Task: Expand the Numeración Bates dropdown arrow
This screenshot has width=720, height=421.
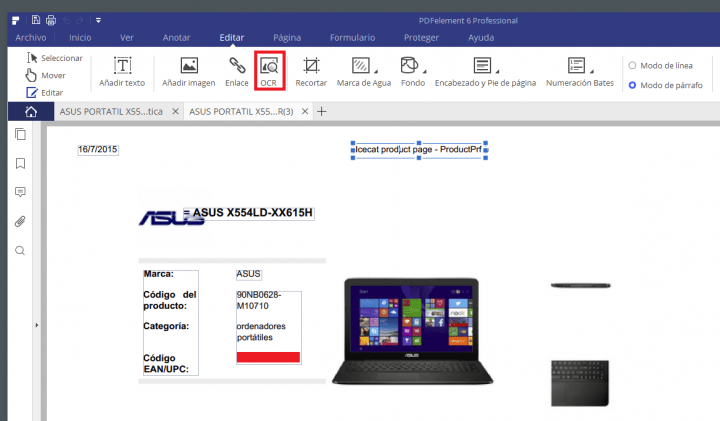Action: point(592,71)
